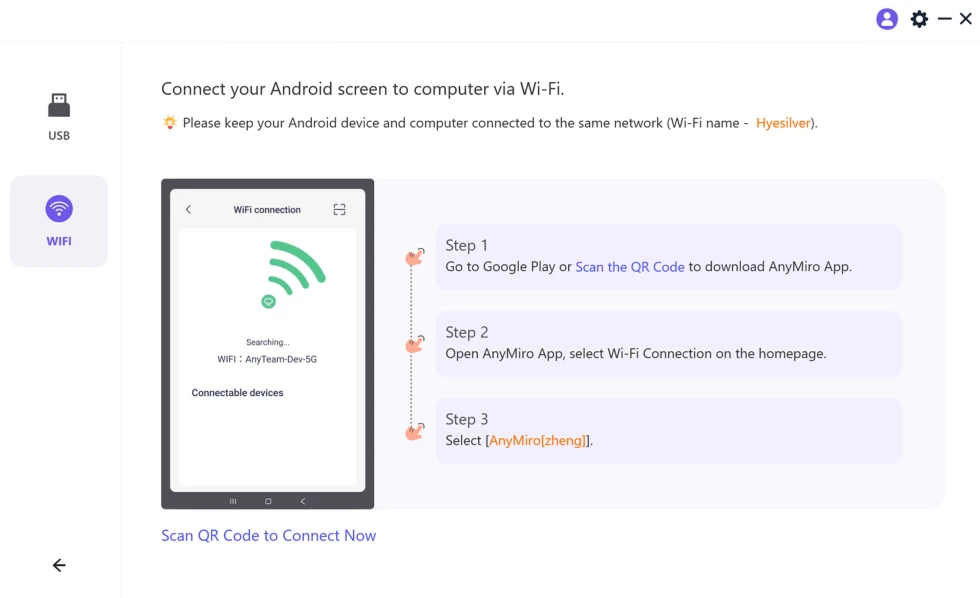Click the back chevron in phone preview
The image size is (980, 598).
188,210
